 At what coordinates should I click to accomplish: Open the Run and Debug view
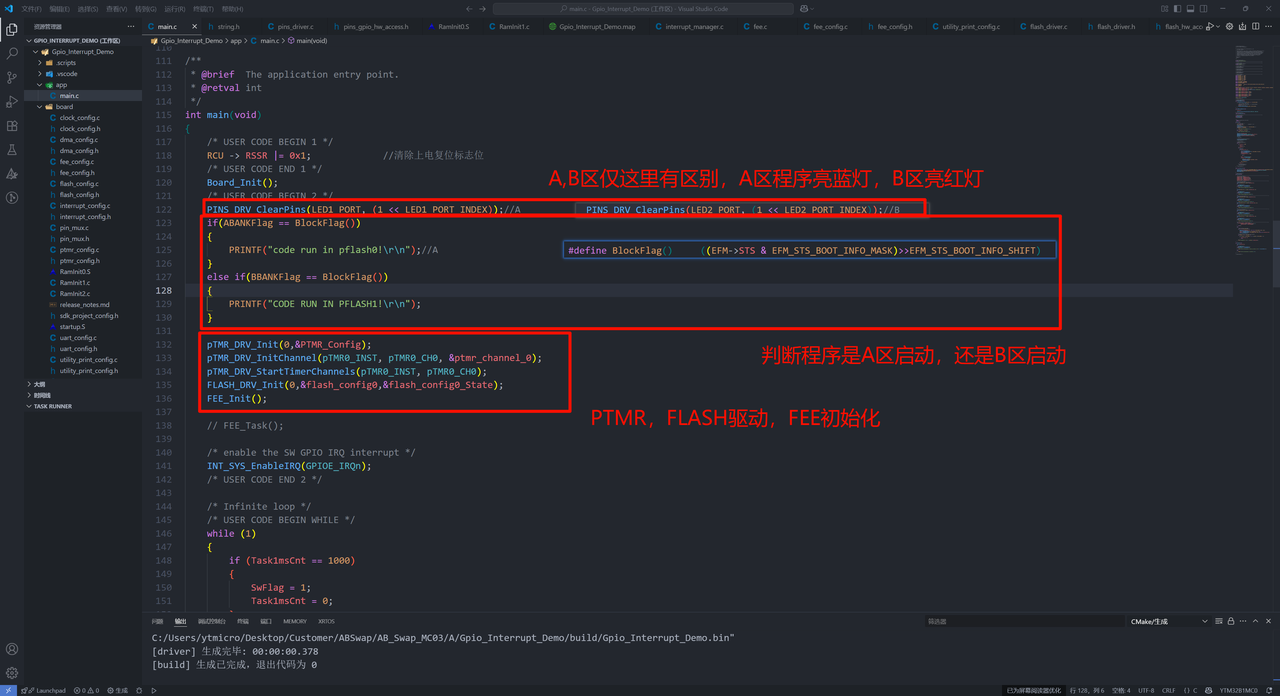12,101
